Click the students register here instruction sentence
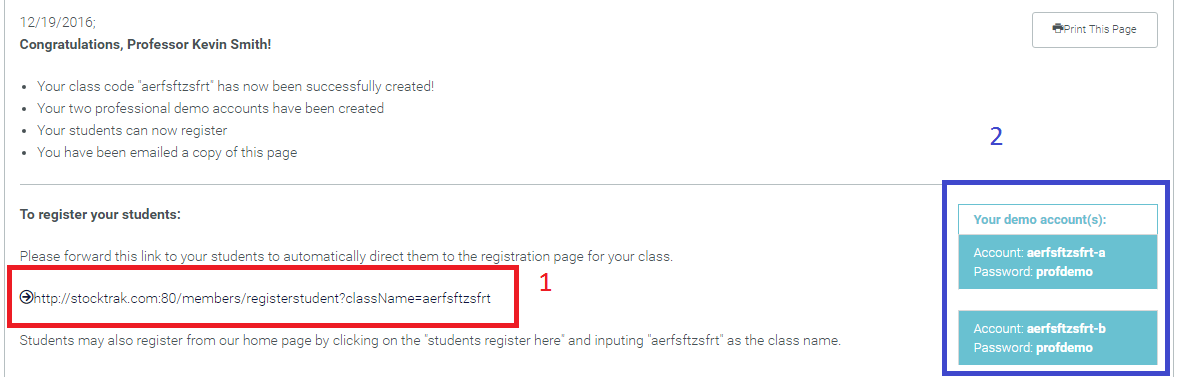1180x377 pixels. (x=430, y=341)
